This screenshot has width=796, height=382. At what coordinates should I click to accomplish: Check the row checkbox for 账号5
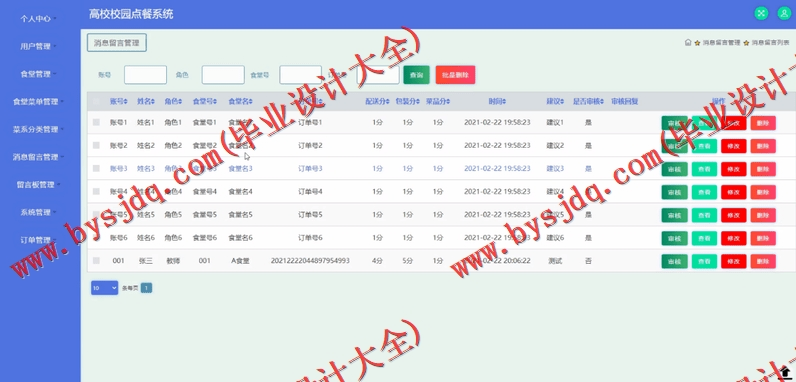click(96, 214)
